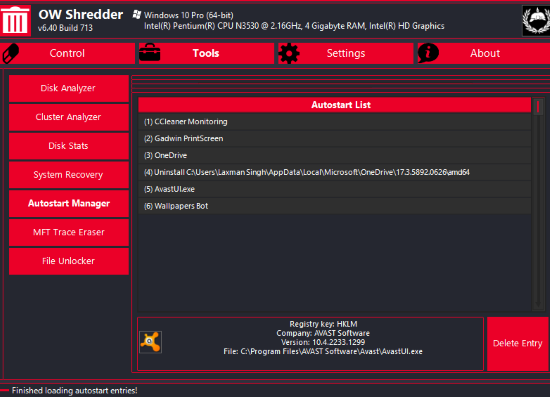This screenshot has height=397, width=550.
Task: Go to the Settings tab
Action: point(346,53)
